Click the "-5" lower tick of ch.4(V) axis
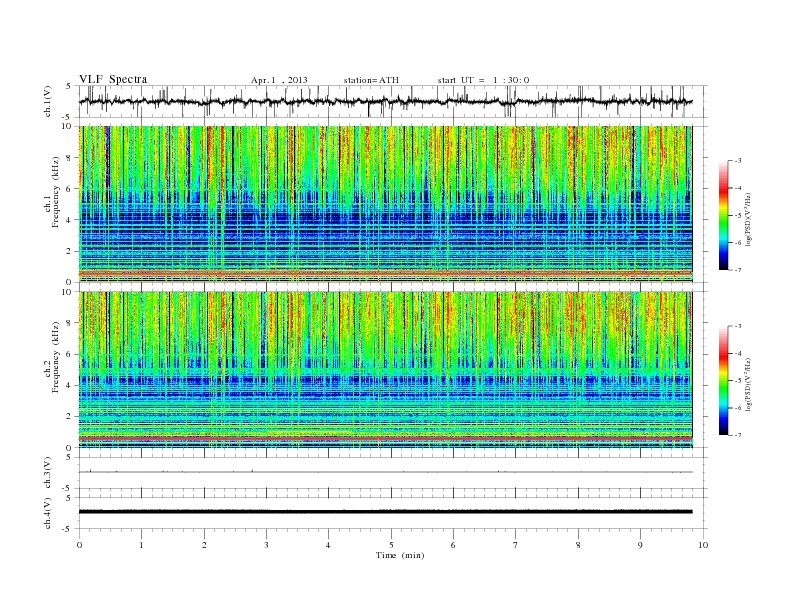The image size is (792, 612). [x=67, y=529]
